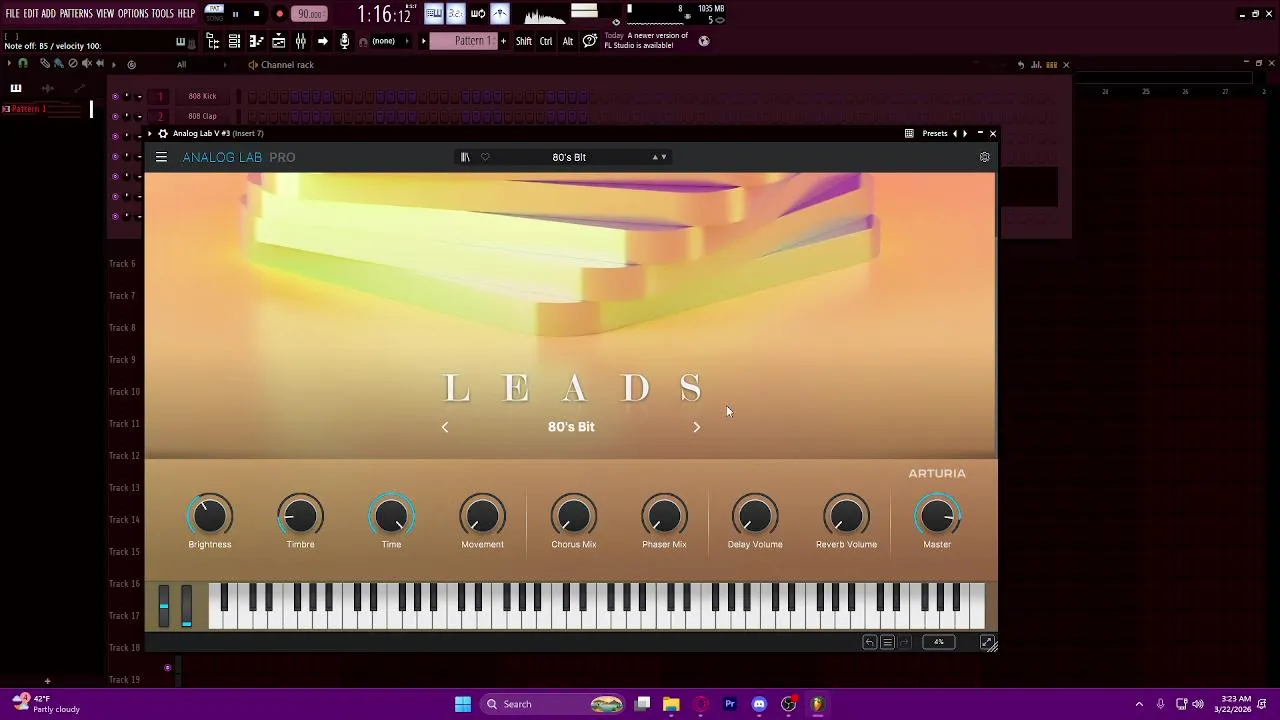This screenshot has height=720, width=1280.
Task: Set tempo field showing 90.000
Action: point(310,14)
